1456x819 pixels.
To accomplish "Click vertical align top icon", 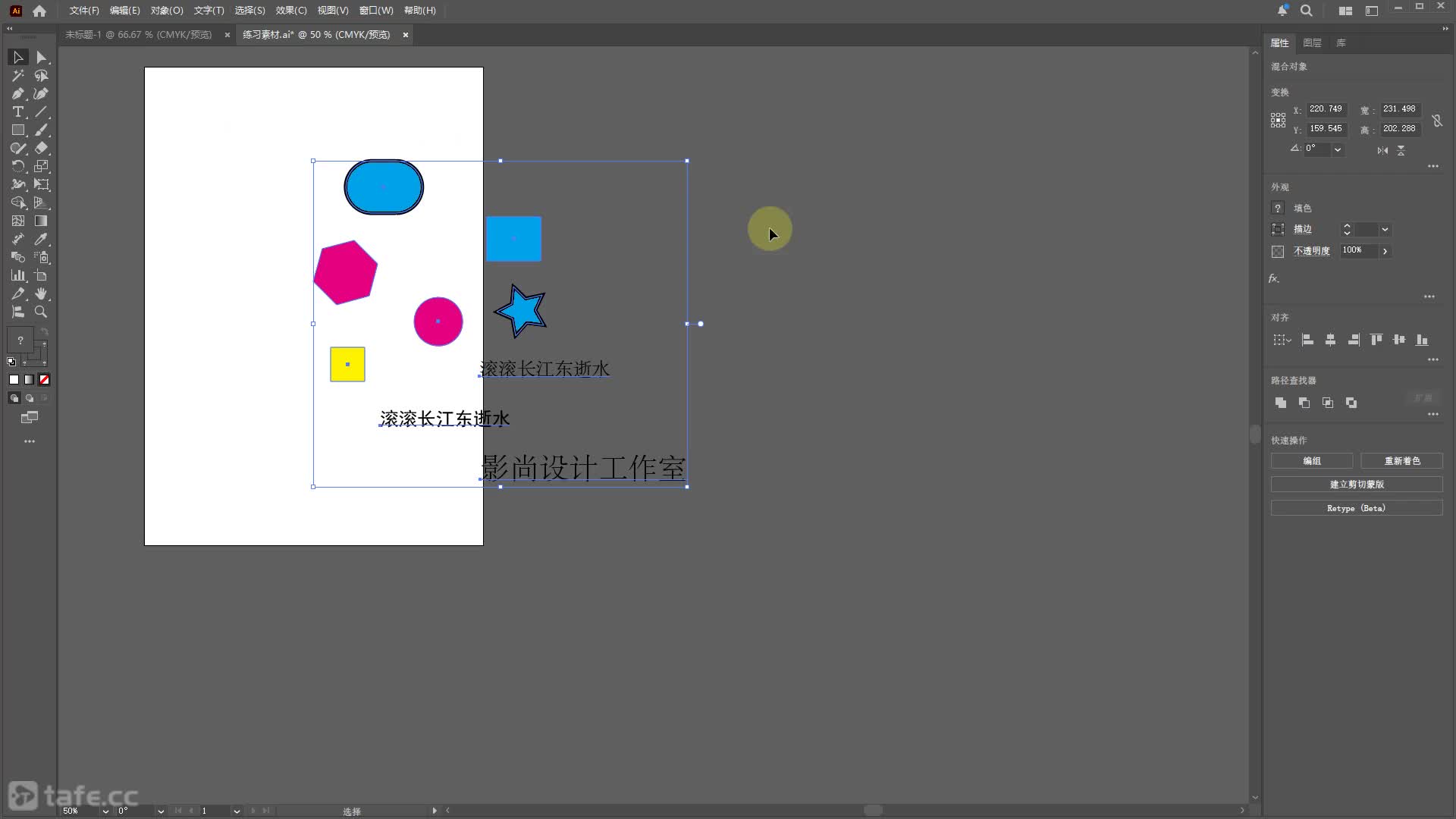I will [1376, 340].
